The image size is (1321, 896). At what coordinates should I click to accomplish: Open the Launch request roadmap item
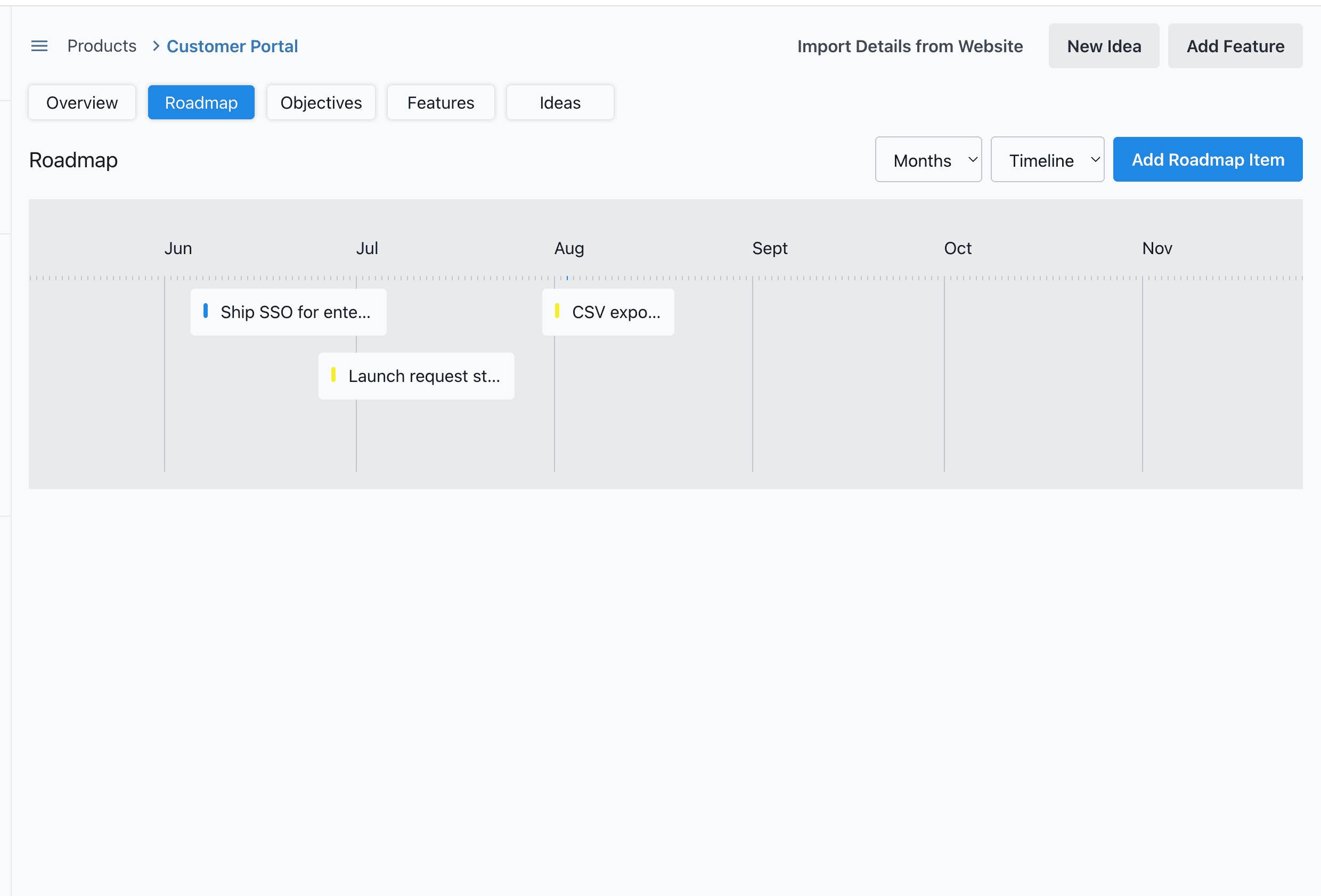pyautogui.click(x=417, y=377)
